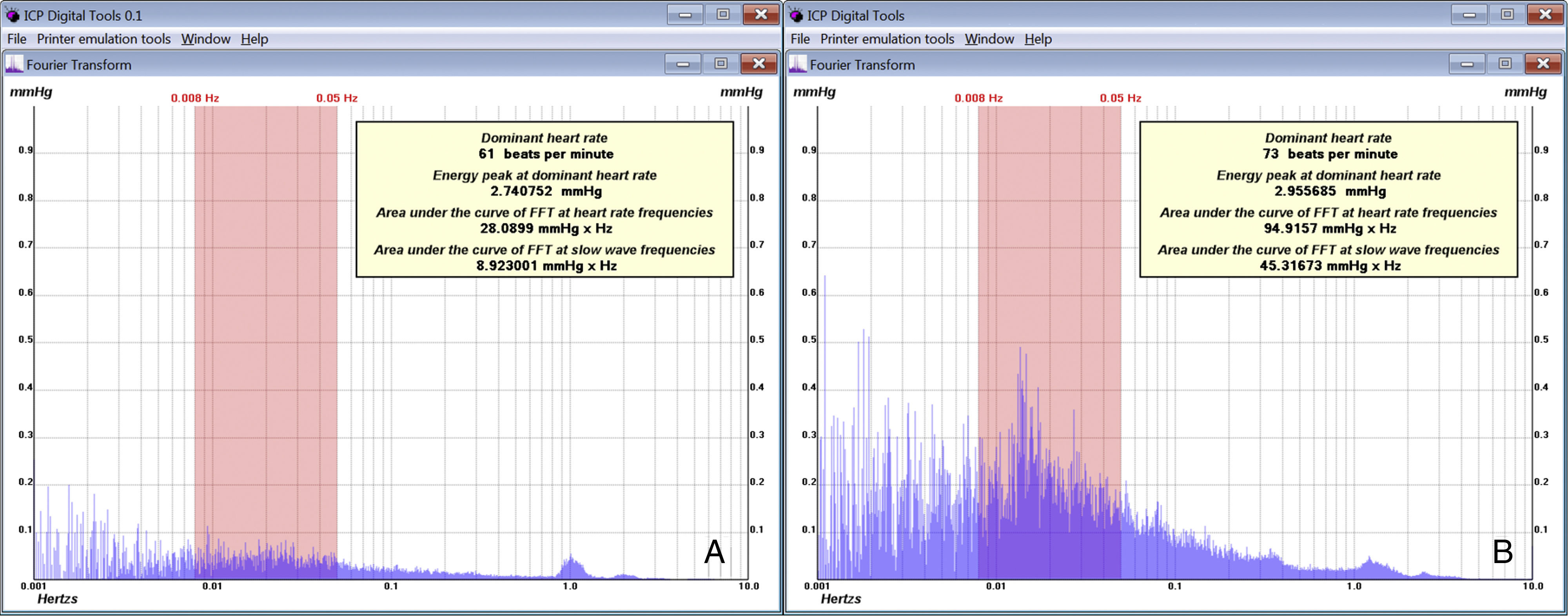Maximize right Fourier Transform subwindow
Screen dimensions: 1568x616
1505,64
